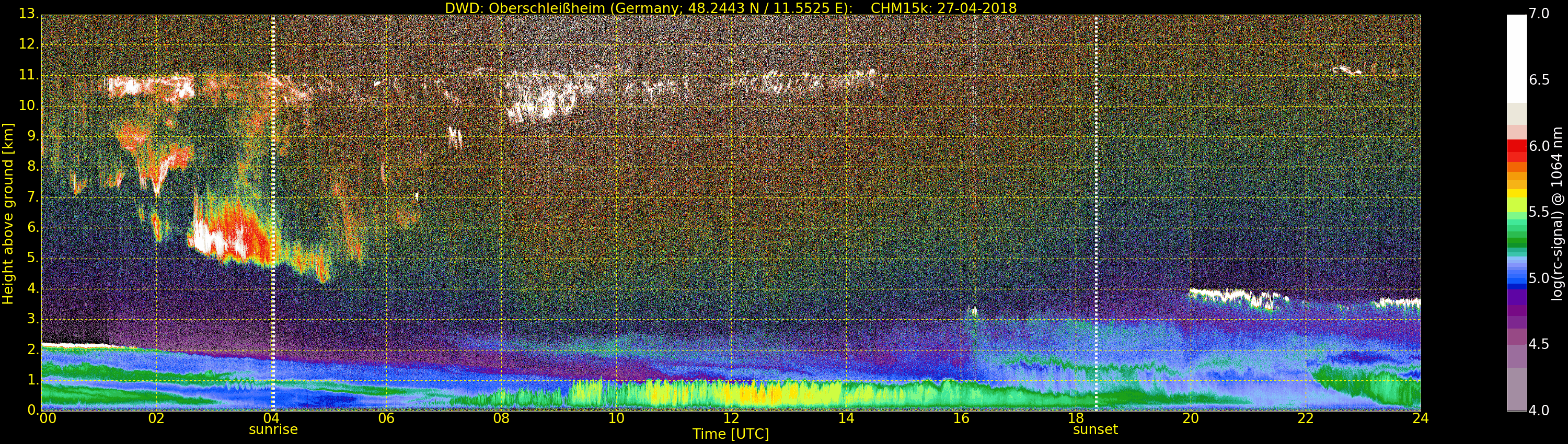Click the "9." tick on the height axis
Screen dimensions: 1568x444
coord(33,137)
